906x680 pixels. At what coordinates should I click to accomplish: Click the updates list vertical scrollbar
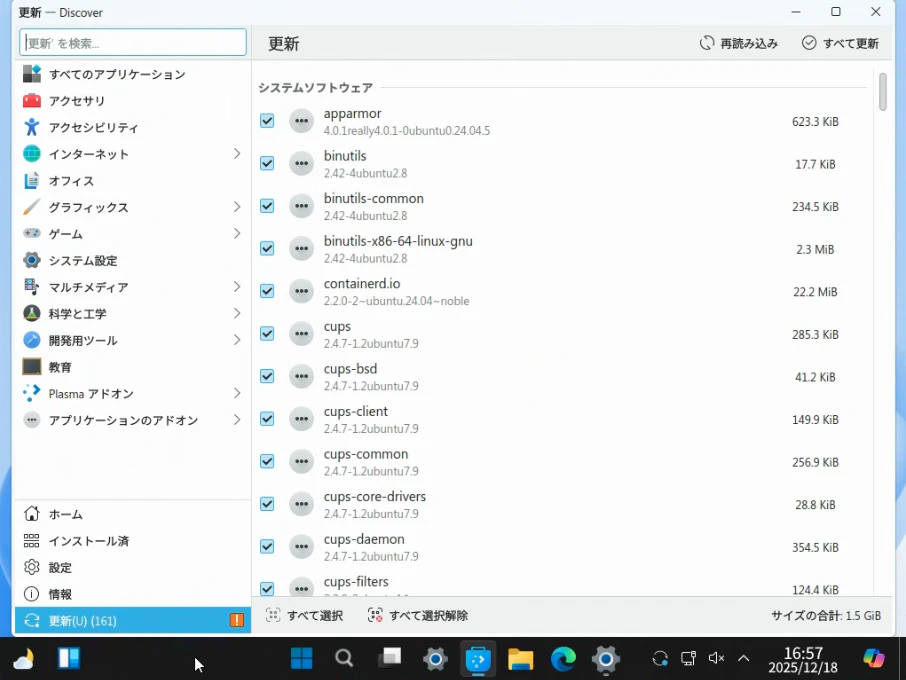point(882,91)
